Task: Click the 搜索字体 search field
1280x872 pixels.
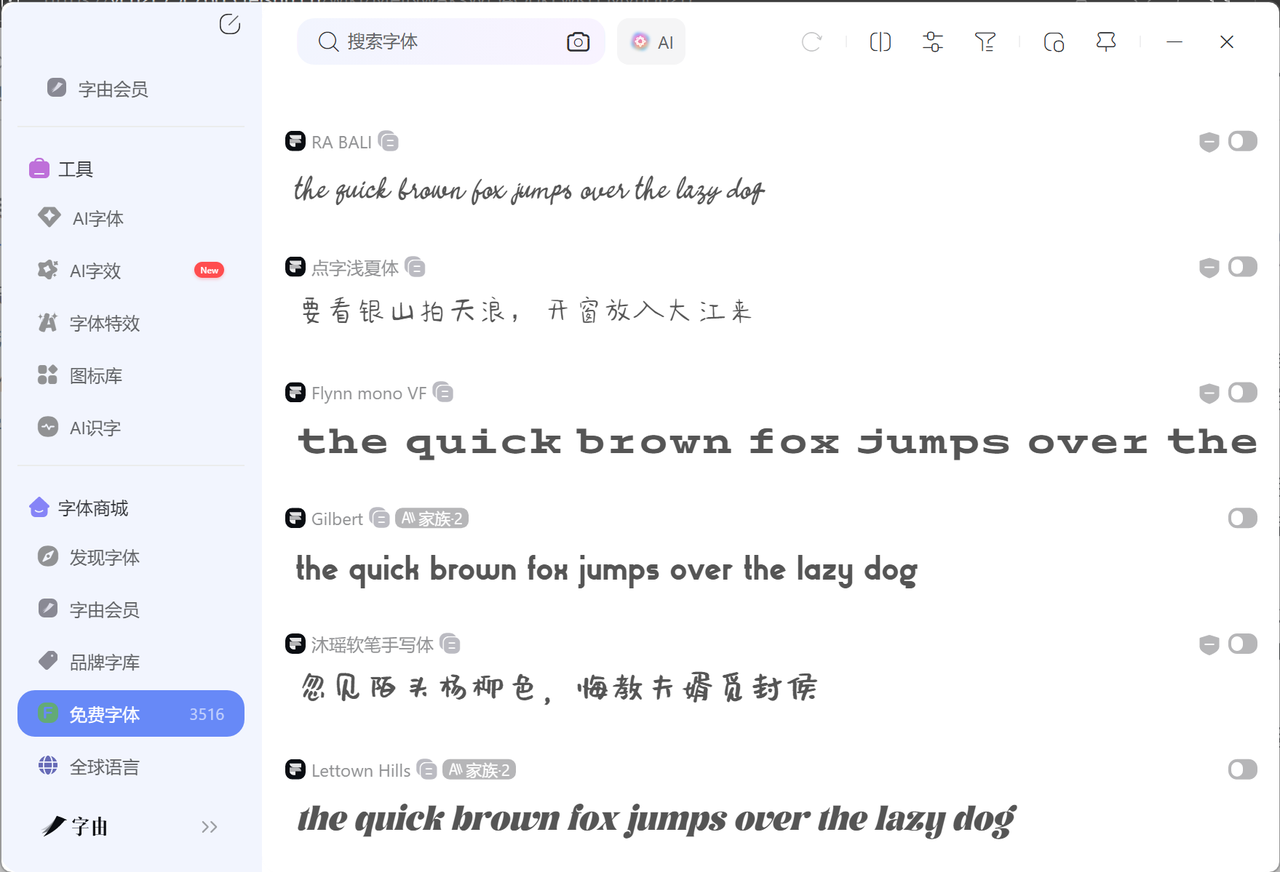Action: pyautogui.click(x=450, y=42)
